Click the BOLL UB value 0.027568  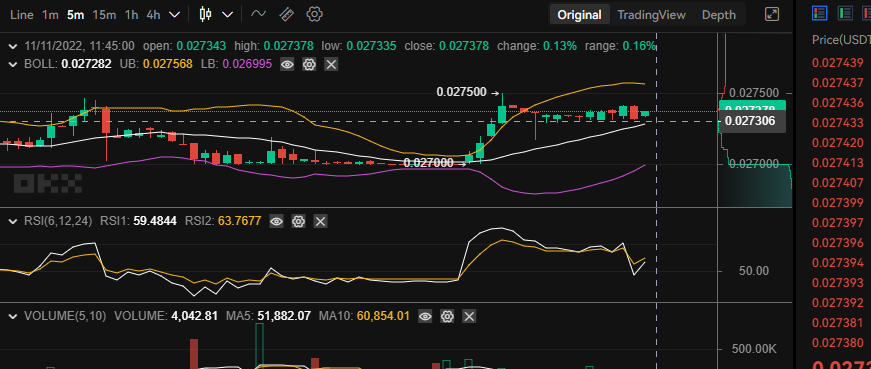tap(168, 64)
